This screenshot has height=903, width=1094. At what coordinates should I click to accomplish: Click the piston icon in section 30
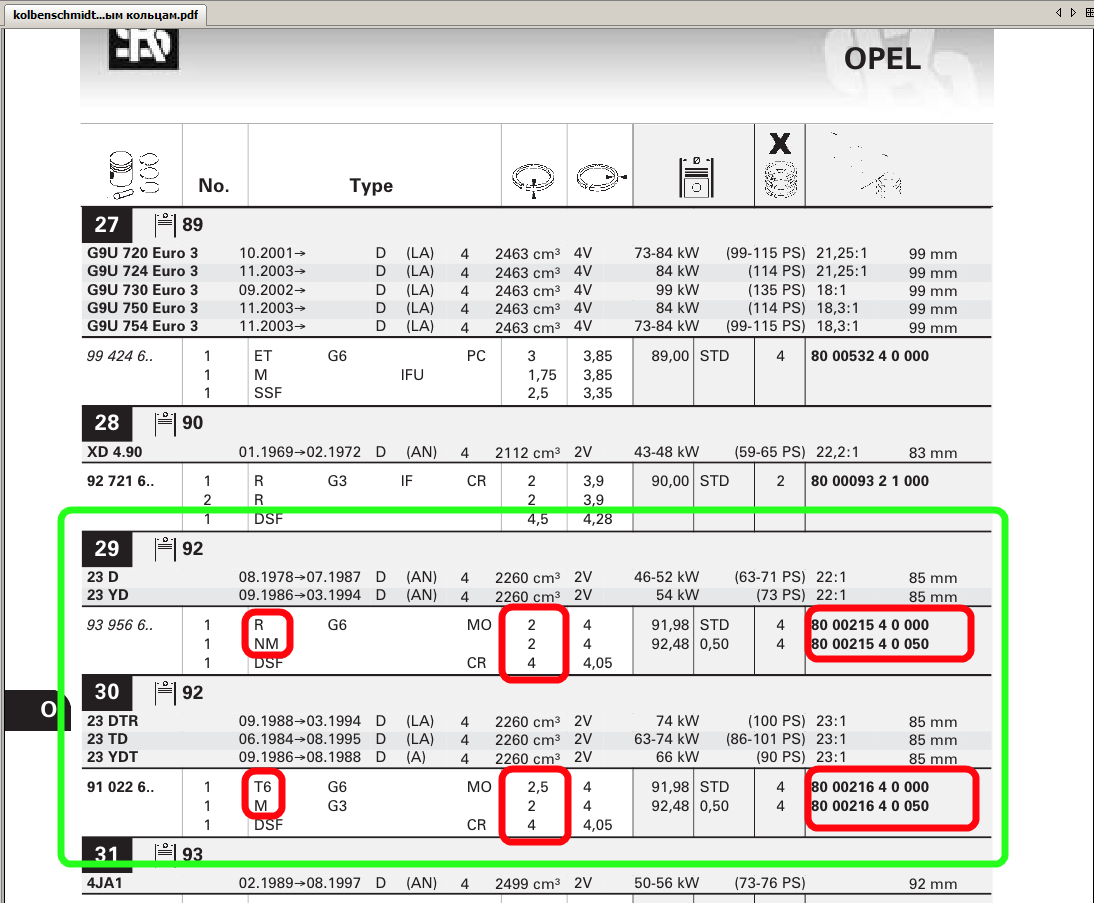coord(165,693)
